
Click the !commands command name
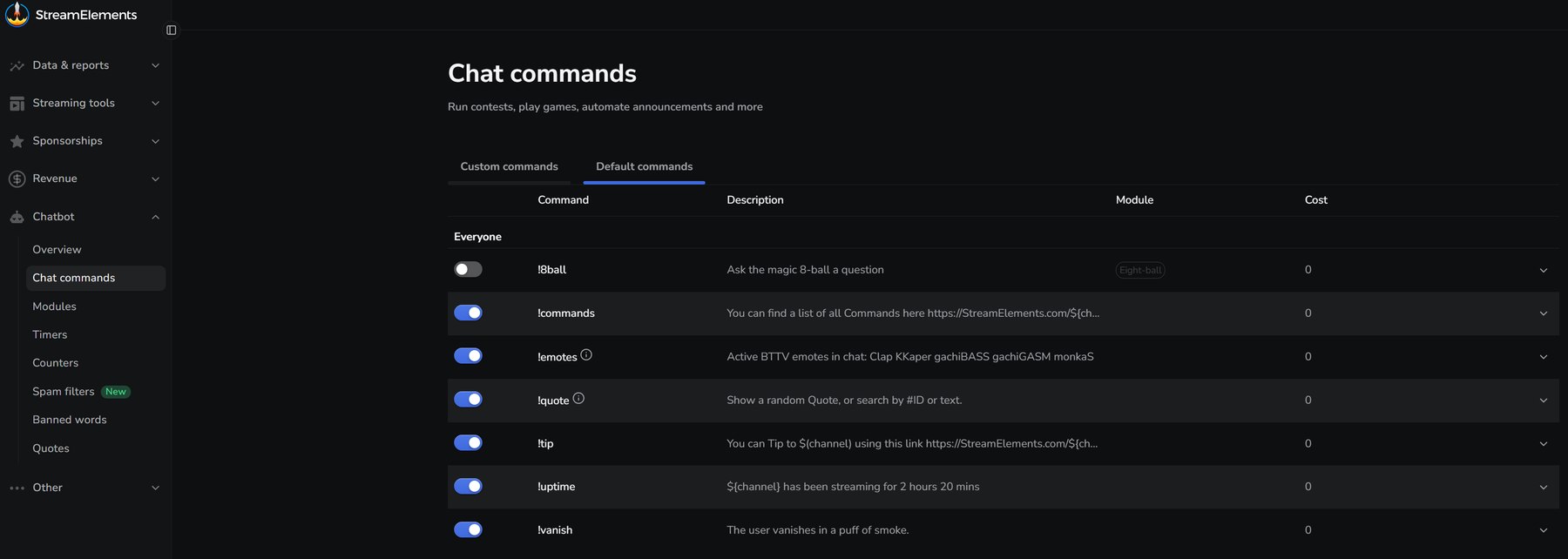(x=566, y=313)
